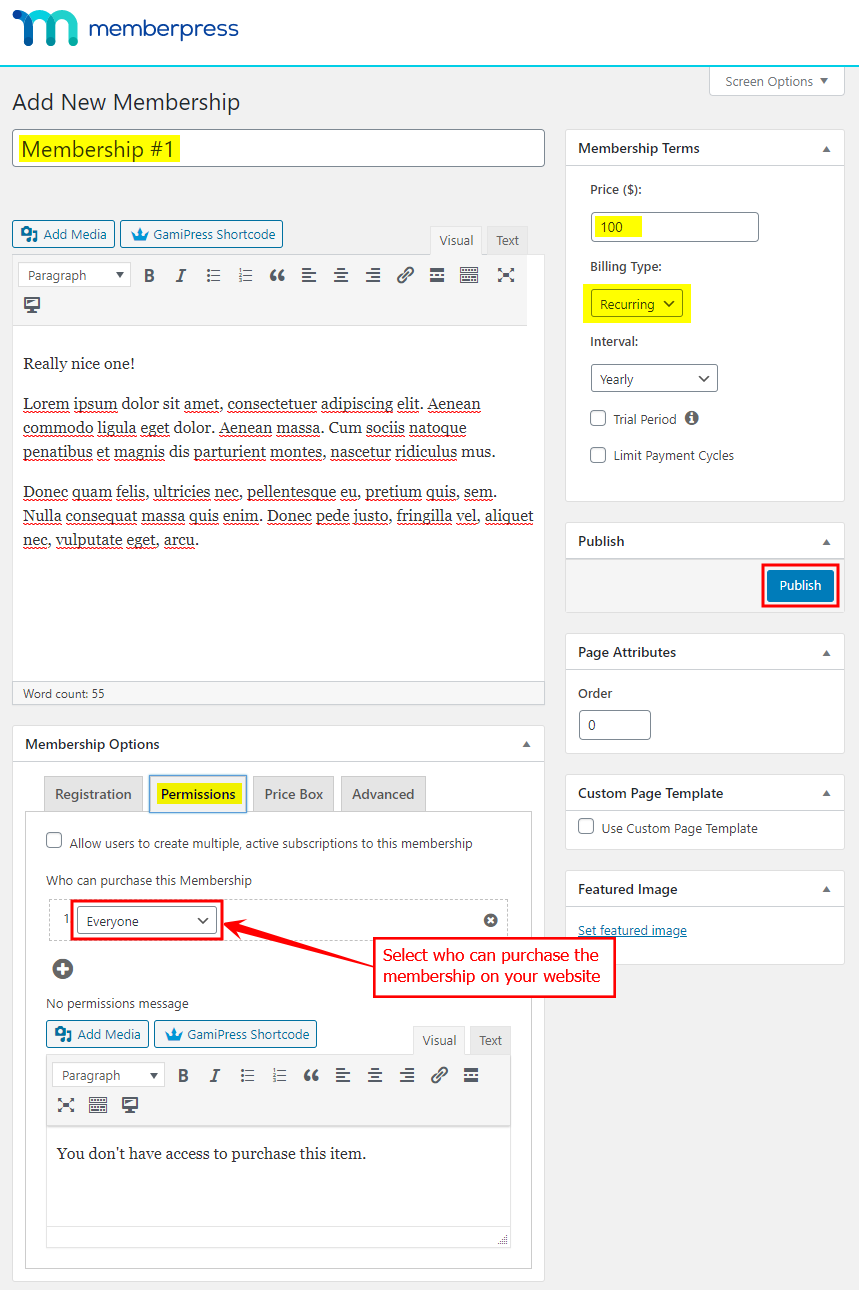Open Paragraph format dropdown in main editor
Viewport: 859px width, 1290px height.
[75, 275]
